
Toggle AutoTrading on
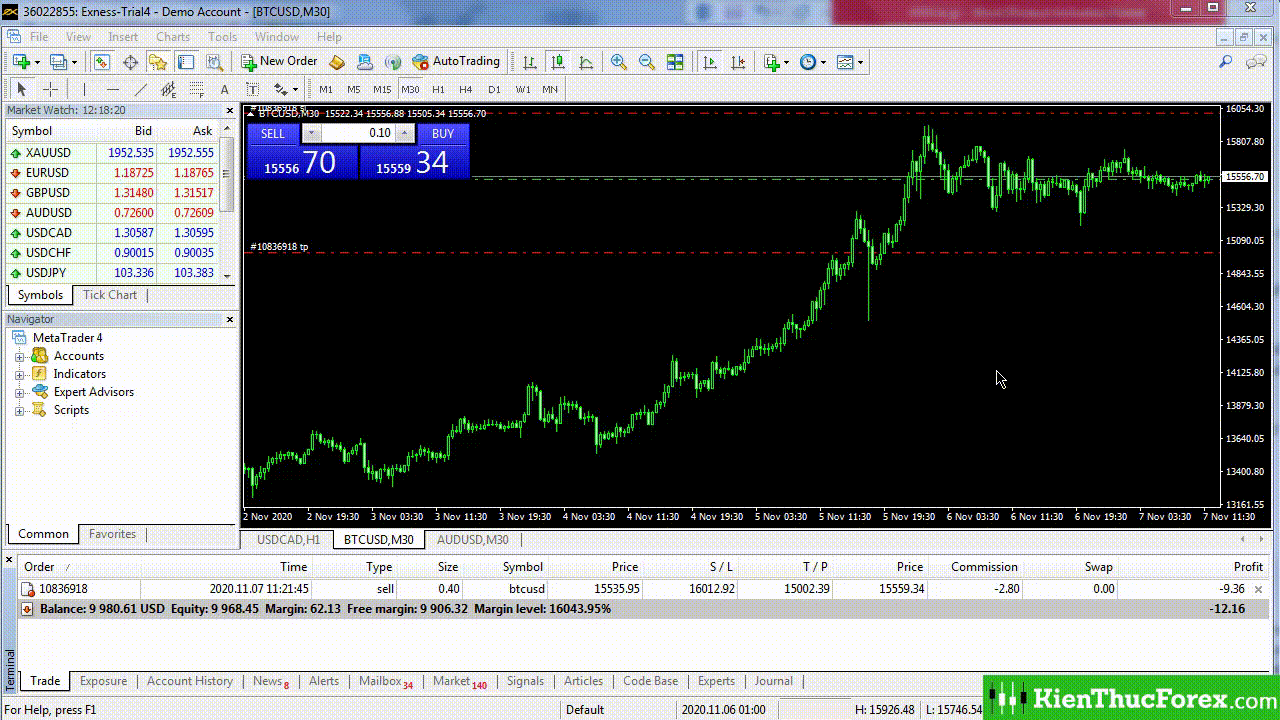pos(456,62)
